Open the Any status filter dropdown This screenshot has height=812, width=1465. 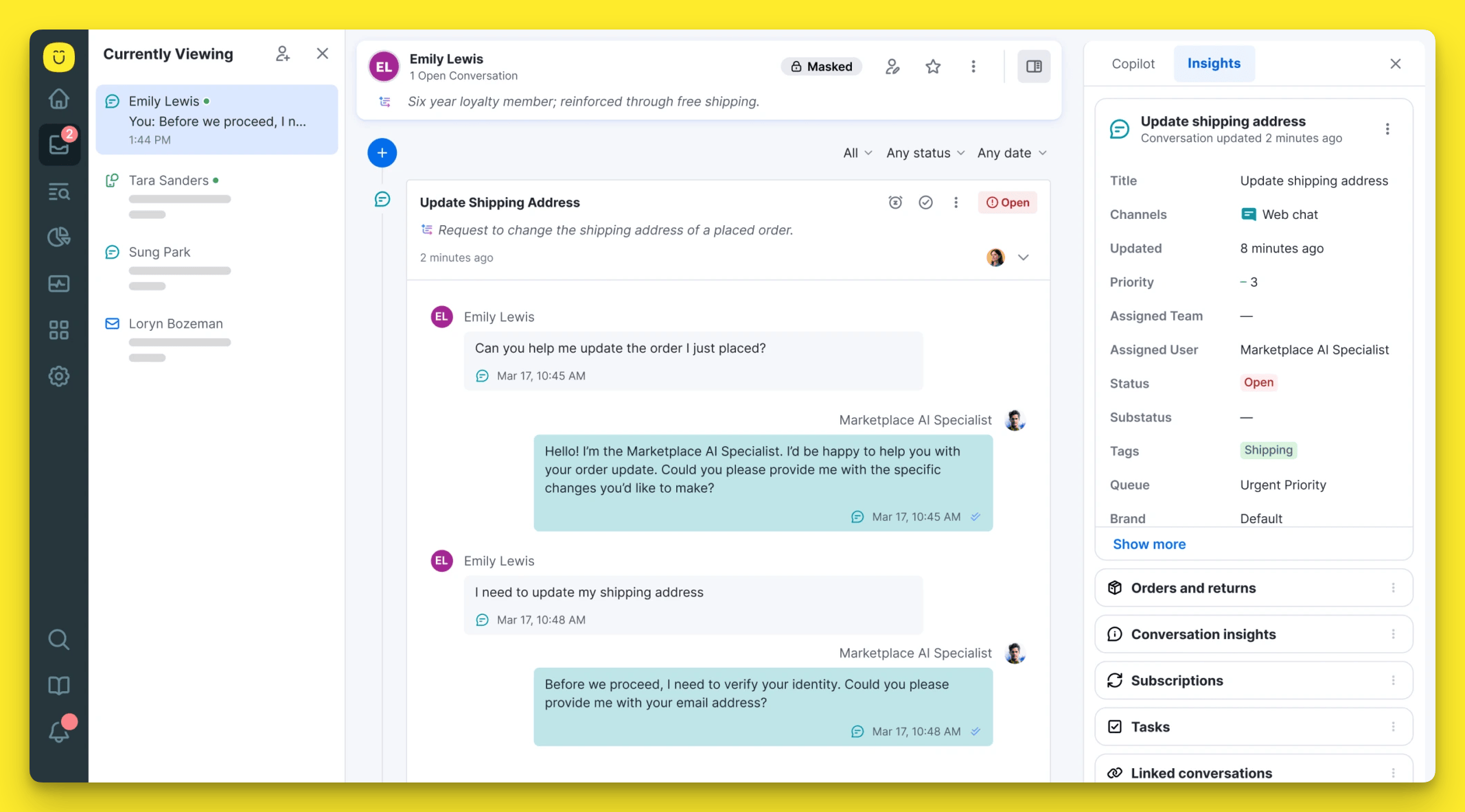coord(924,152)
